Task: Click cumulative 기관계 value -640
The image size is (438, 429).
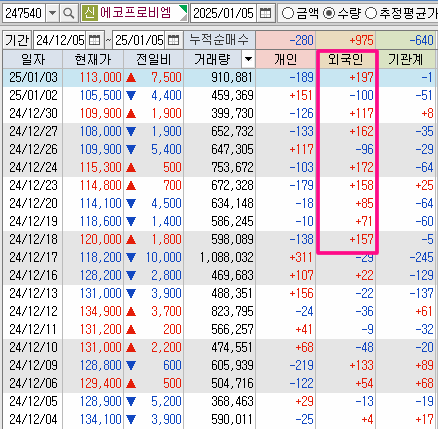Action: pyautogui.click(x=421, y=40)
